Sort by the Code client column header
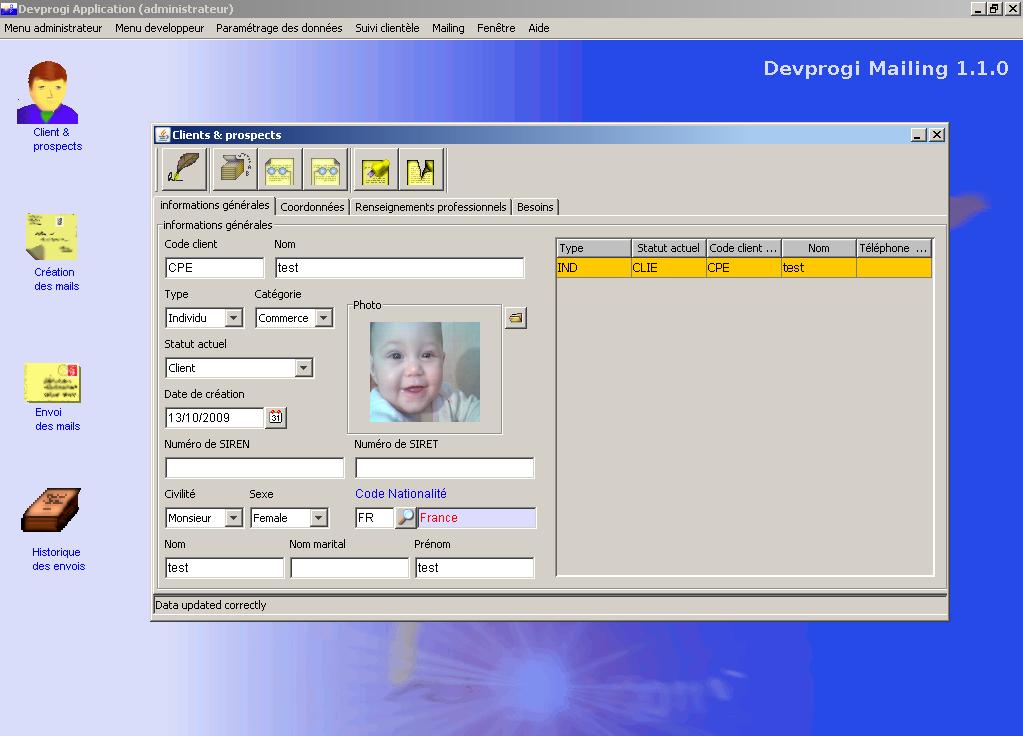 744,248
